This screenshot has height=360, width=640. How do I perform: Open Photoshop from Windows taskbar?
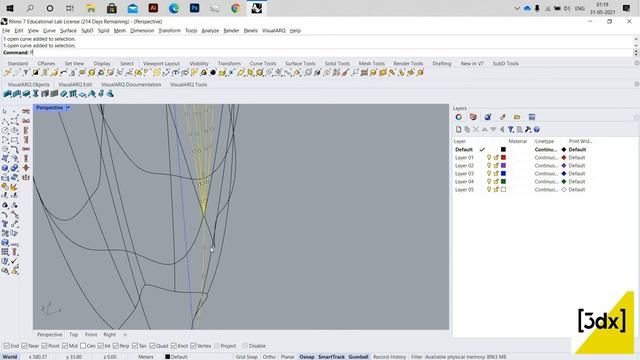(x=194, y=8)
